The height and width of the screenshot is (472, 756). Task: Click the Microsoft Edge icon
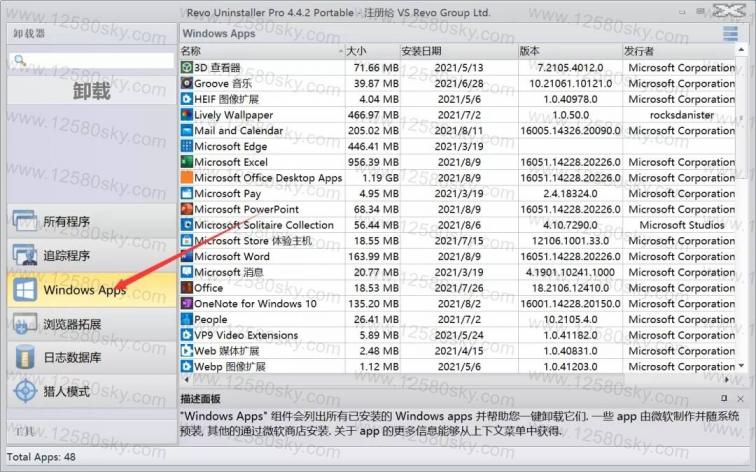pos(187,146)
